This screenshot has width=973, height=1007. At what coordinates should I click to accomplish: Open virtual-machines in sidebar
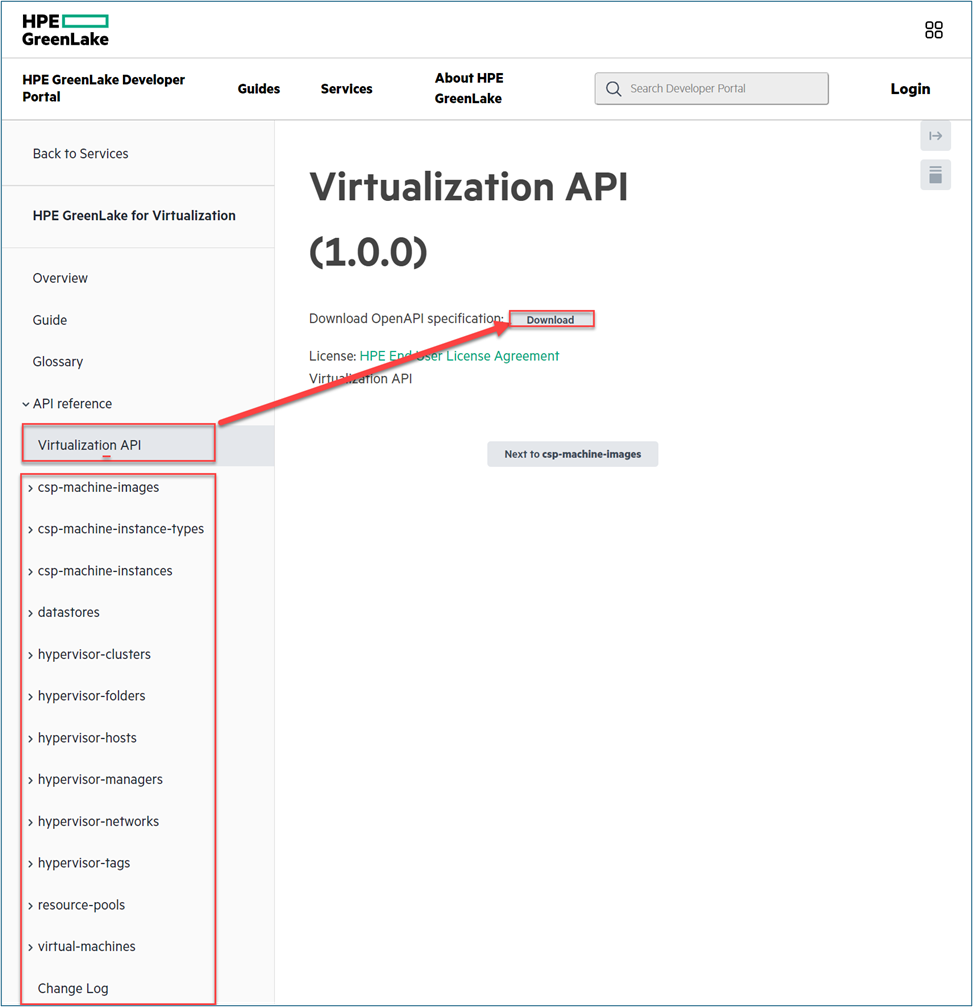pos(87,947)
